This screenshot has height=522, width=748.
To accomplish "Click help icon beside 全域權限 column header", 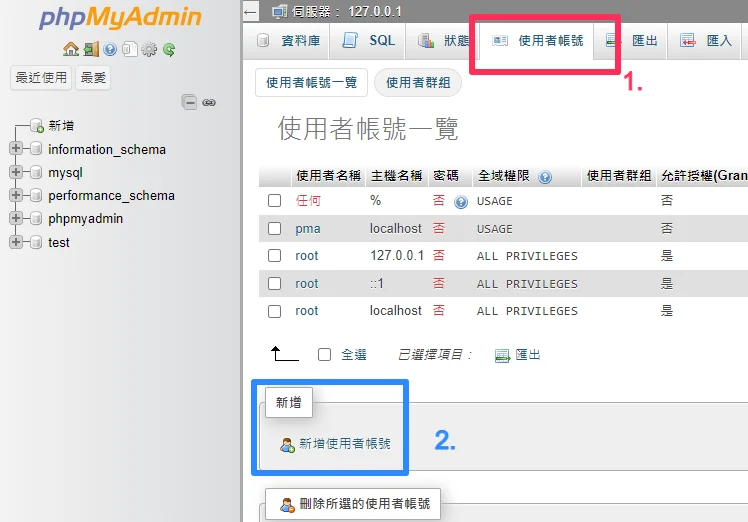I will pyautogui.click(x=544, y=177).
